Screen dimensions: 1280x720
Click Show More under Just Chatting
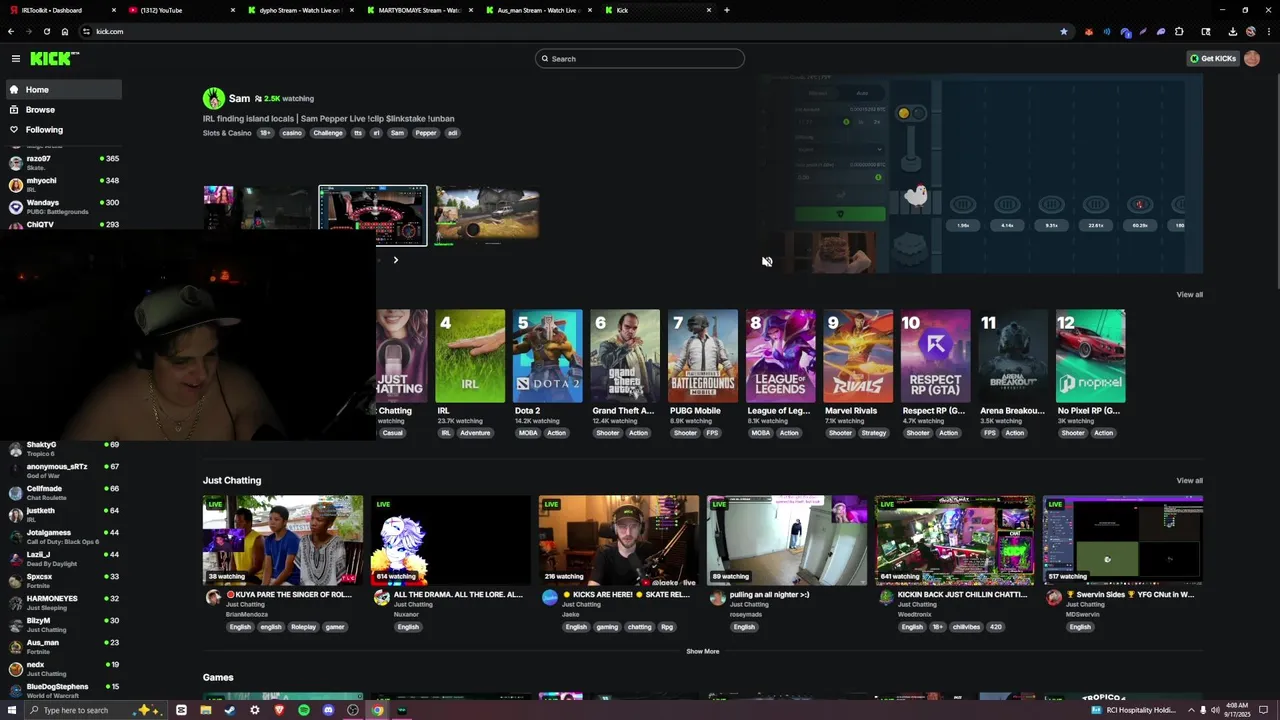point(702,651)
